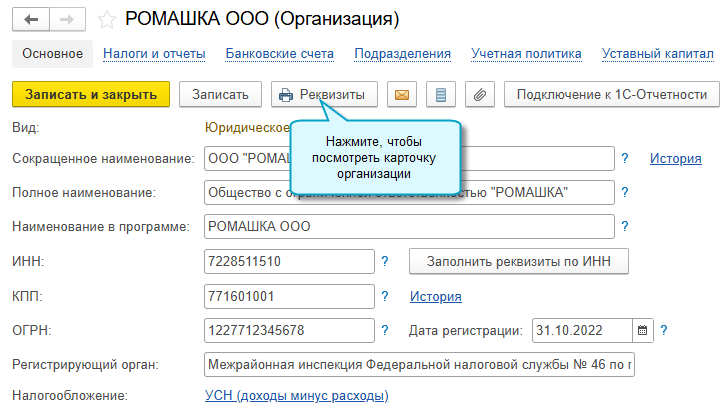Click the forward navigation arrow
Viewport: 726px width, 412px height.
65,19
